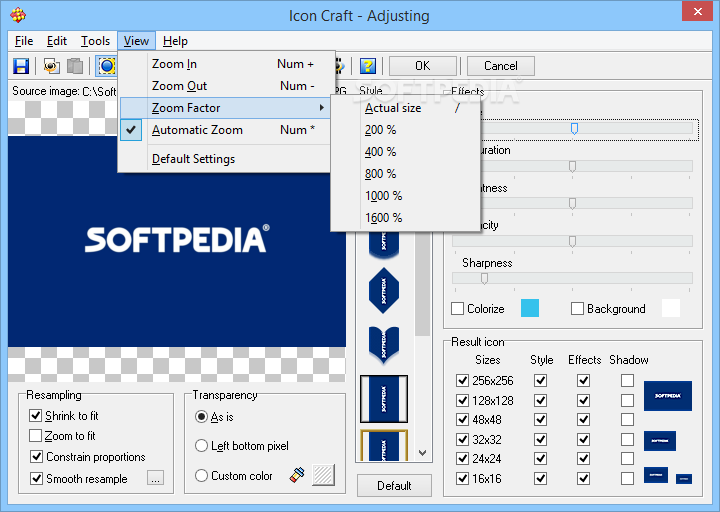Viewport: 720px width, 512px height.
Task: Toggle the Shrink to fit checkbox
Action: click(x=35, y=416)
